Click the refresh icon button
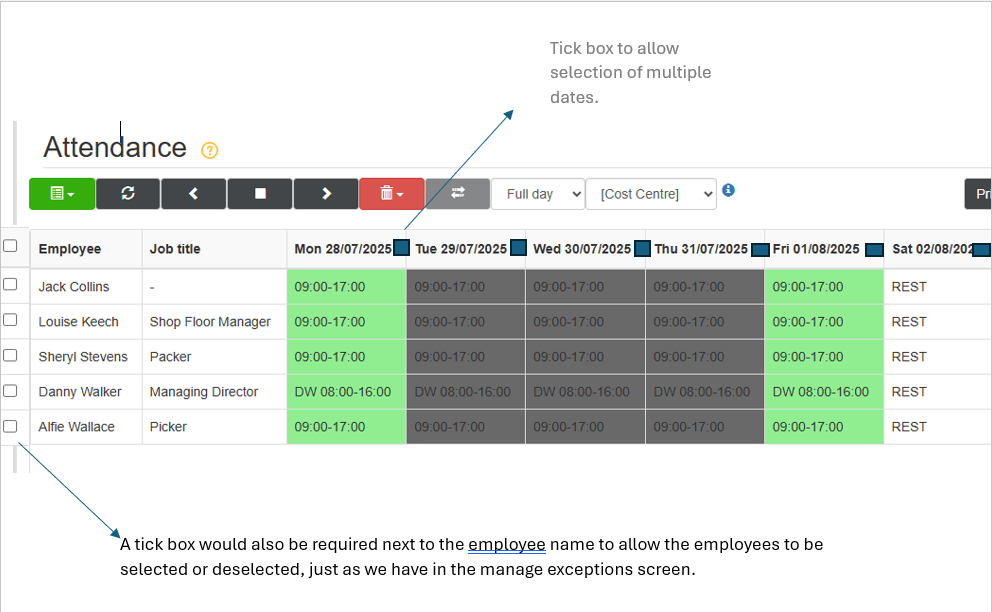 (128, 194)
